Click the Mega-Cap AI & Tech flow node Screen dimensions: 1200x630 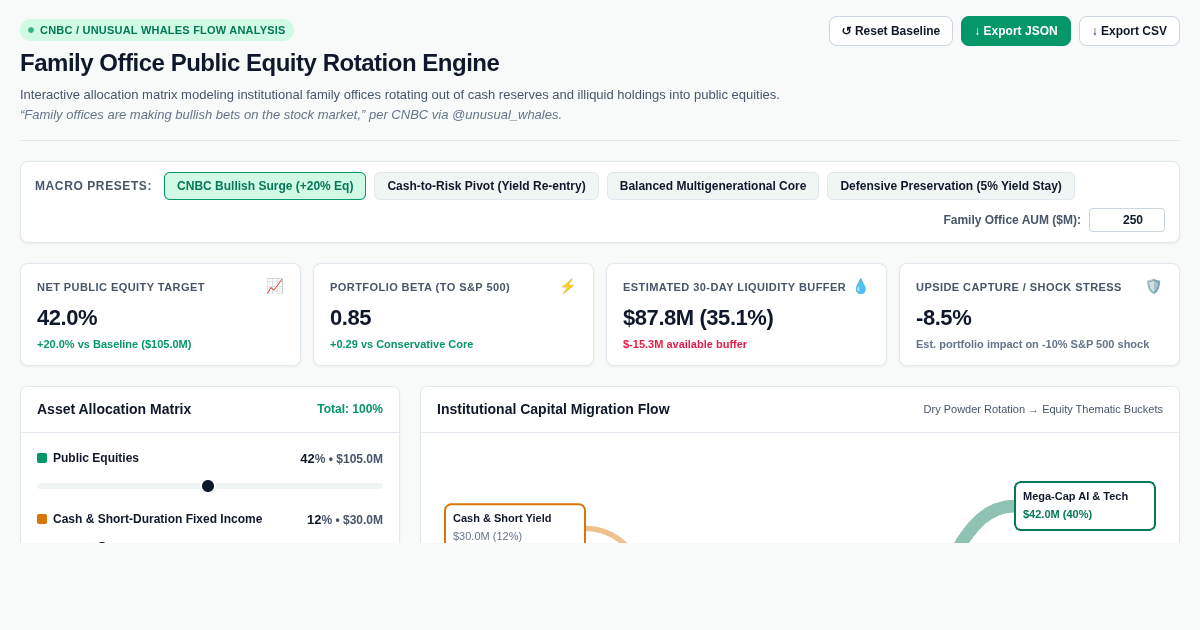tap(1085, 506)
